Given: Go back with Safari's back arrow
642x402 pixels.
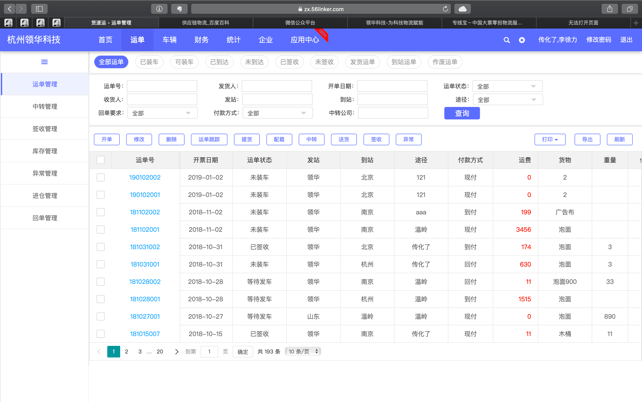Looking at the screenshot, I should [9, 9].
